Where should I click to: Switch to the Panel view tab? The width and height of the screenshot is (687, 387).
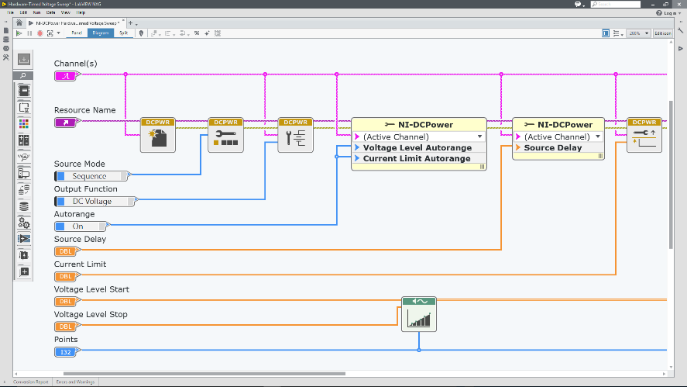click(77, 33)
